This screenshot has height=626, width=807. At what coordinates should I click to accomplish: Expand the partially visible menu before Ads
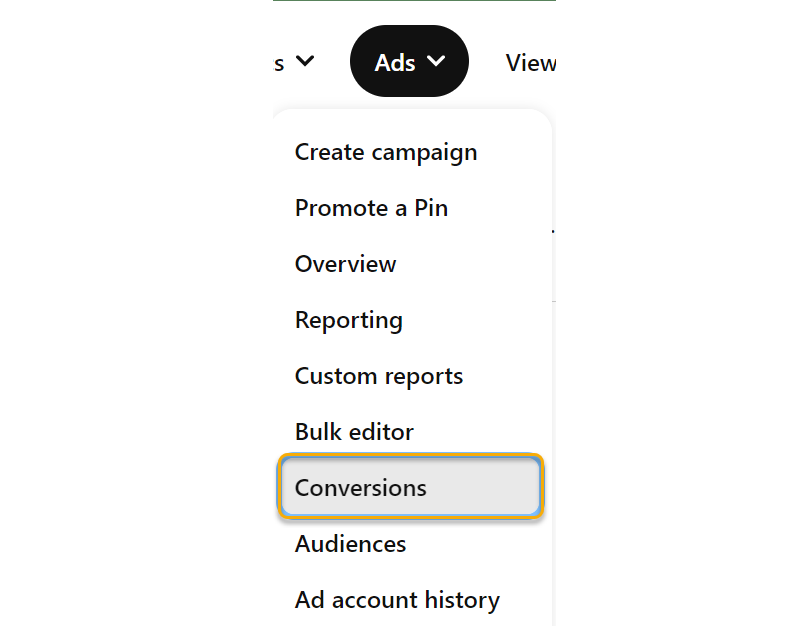[x=295, y=62]
